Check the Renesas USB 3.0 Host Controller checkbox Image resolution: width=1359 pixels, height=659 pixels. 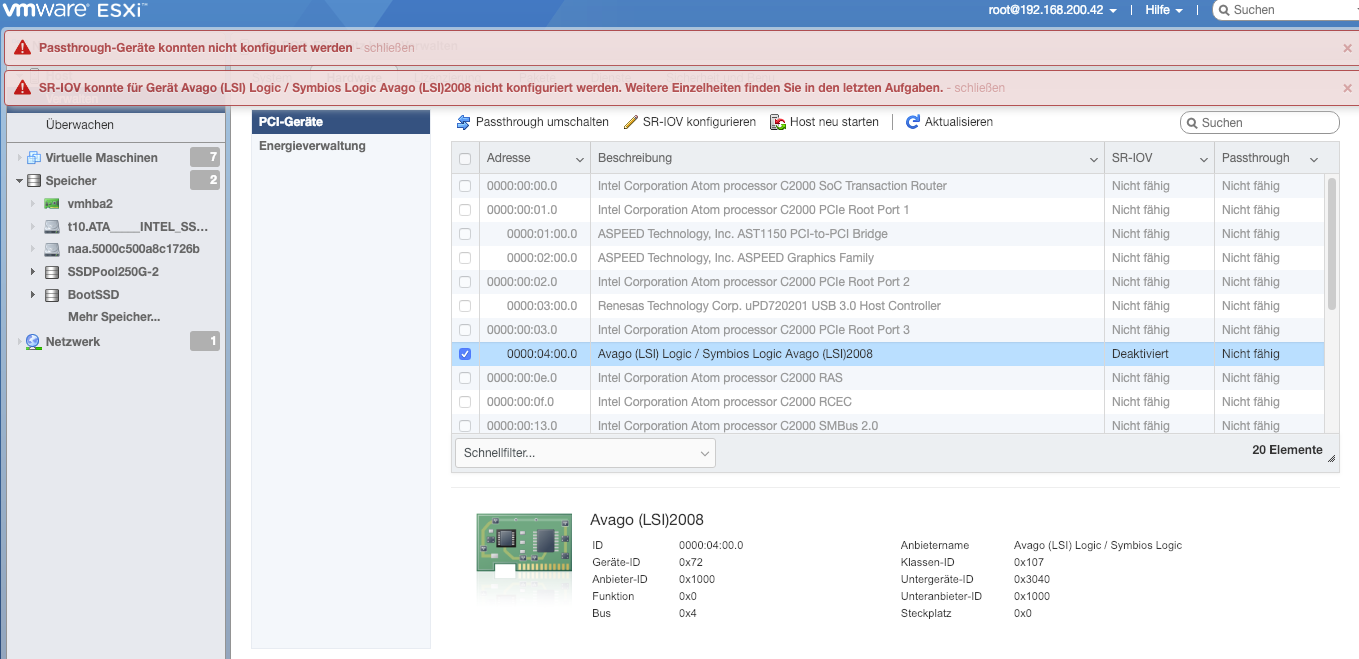465,306
